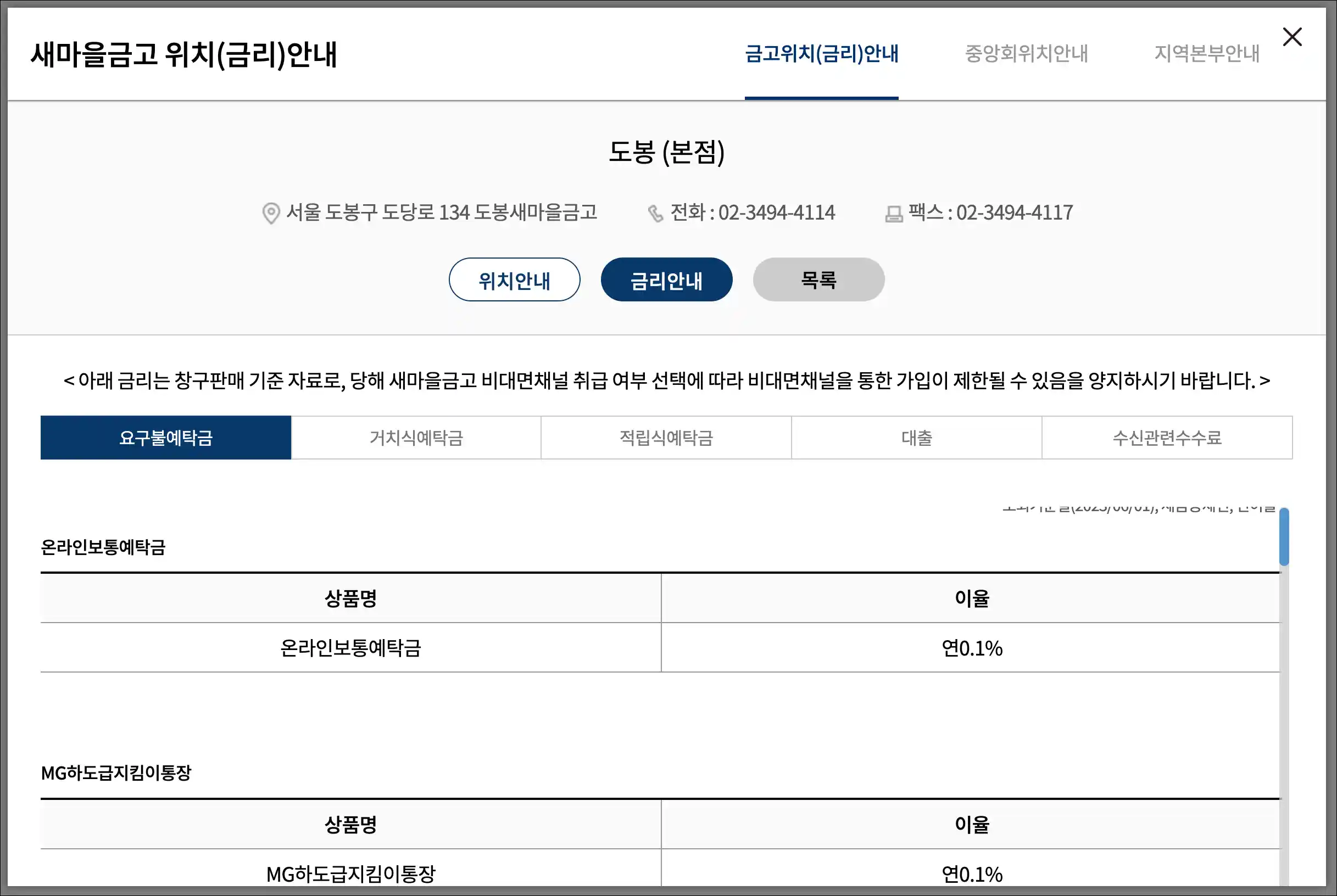Click the MG하도급지킴이통장 section heading

click(116, 773)
